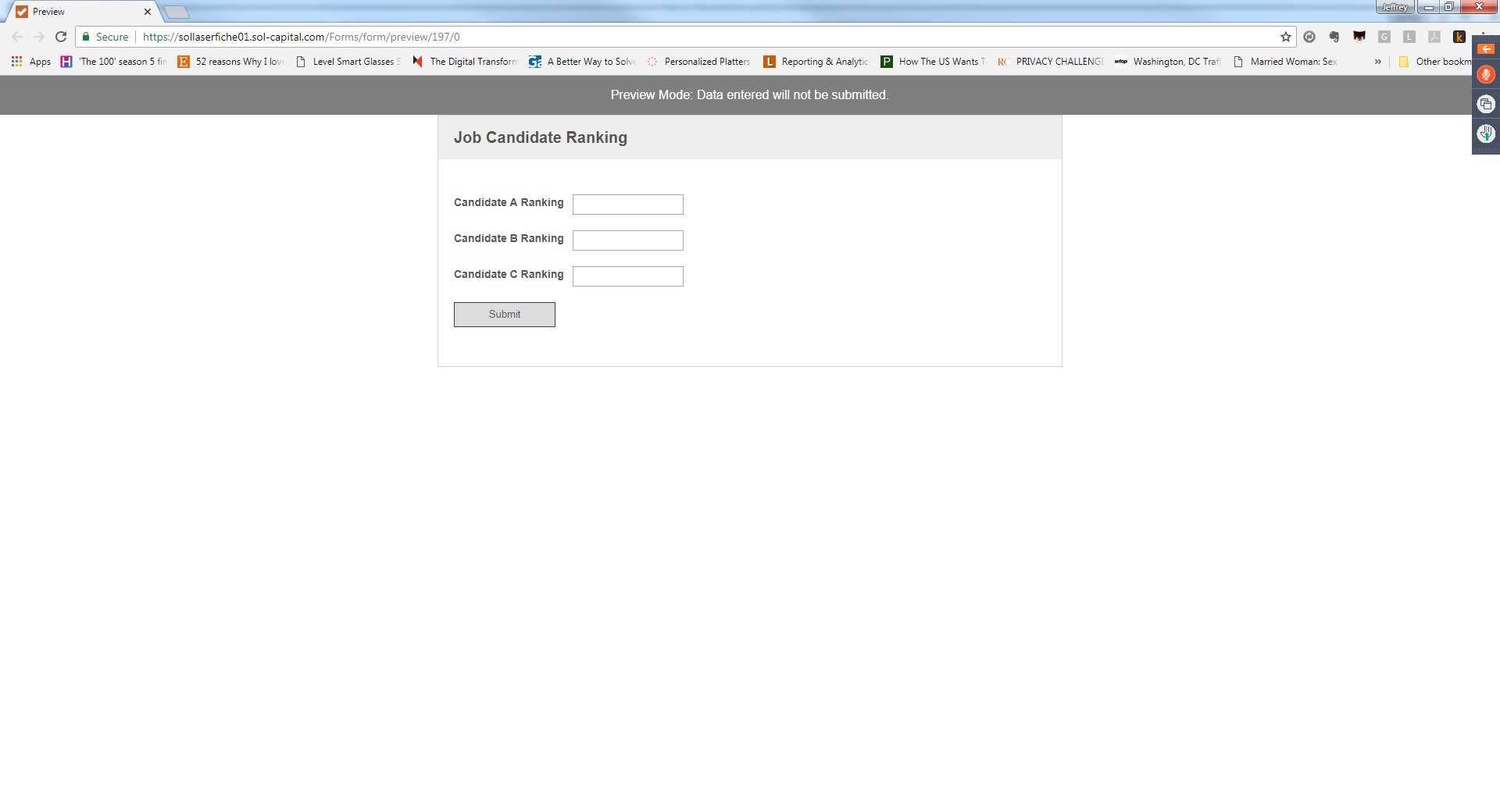Viewport: 1500px width, 812px height.
Task: Click the Submit button
Action: point(505,315)
